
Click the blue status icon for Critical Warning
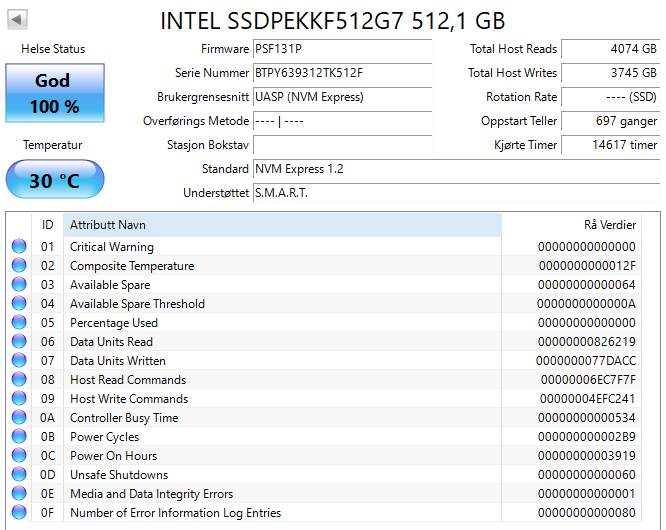19,247
